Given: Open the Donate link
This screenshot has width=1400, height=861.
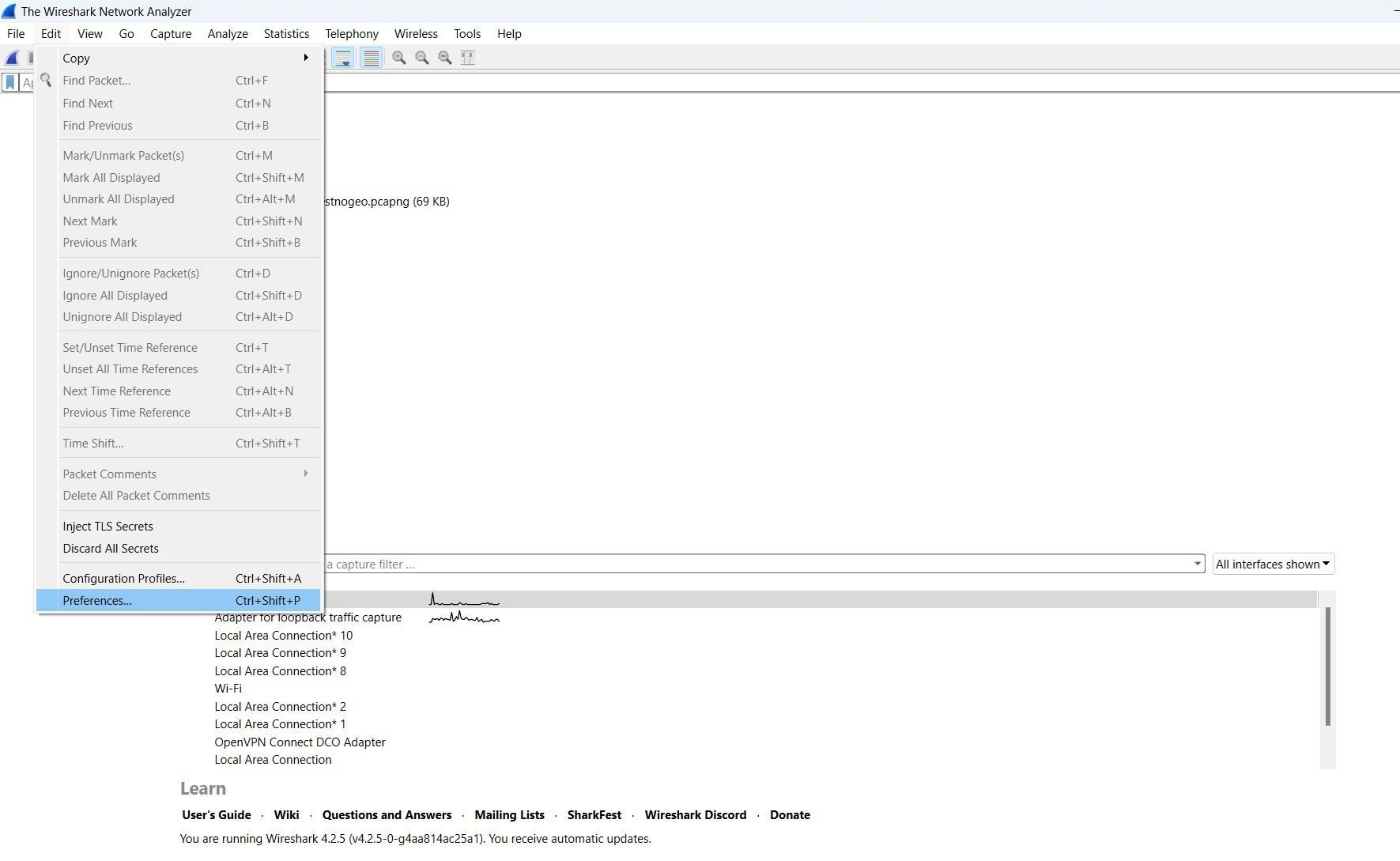Looking at the screenshot, I should tap(789, 814).
